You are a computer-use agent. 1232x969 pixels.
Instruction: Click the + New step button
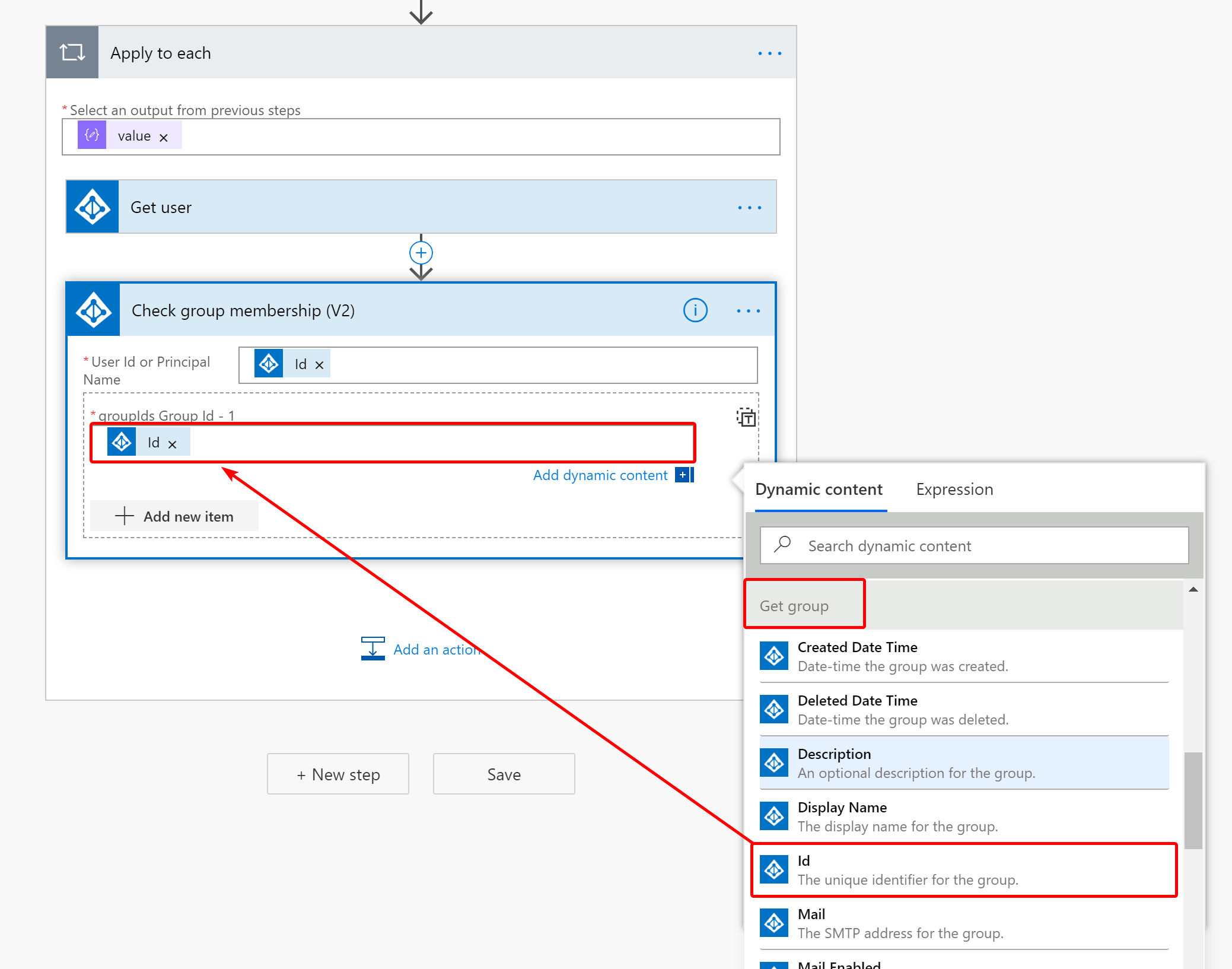[x=338, y=774]
